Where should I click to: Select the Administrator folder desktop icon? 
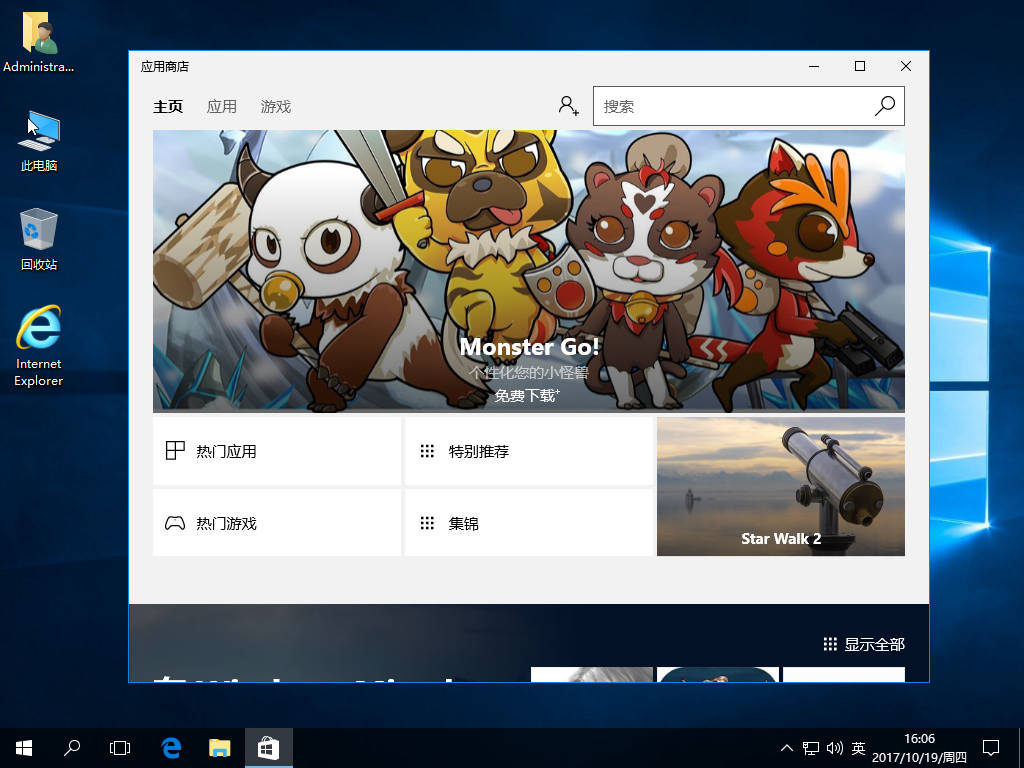click(39, 44)
